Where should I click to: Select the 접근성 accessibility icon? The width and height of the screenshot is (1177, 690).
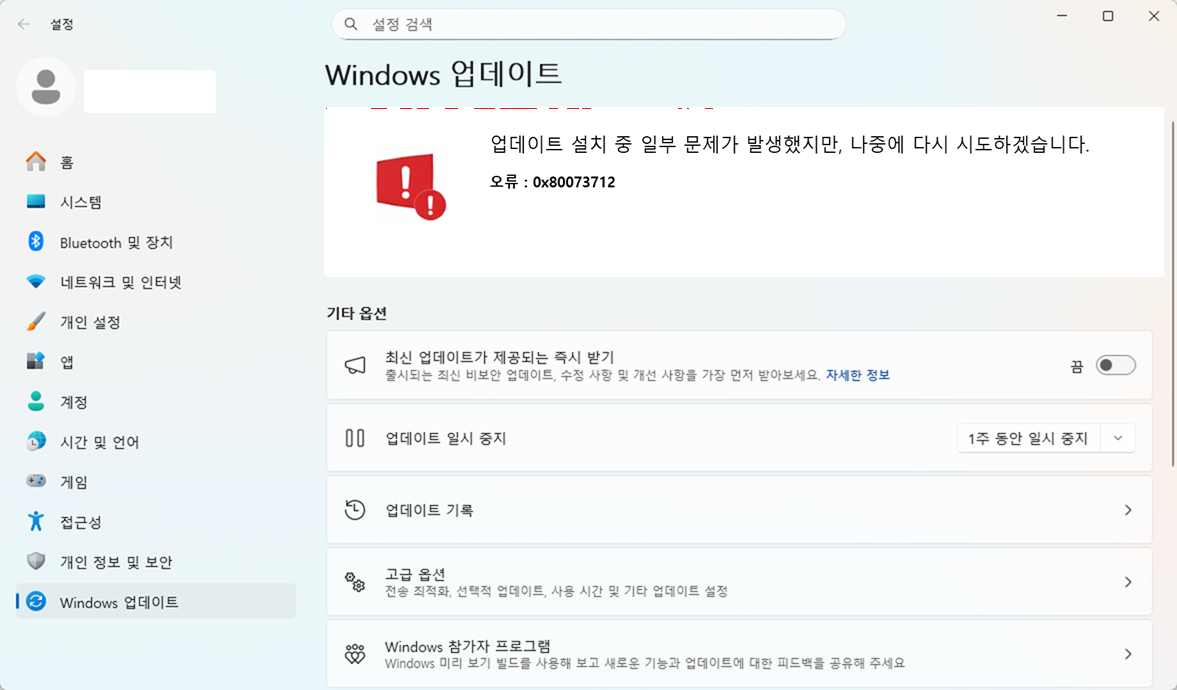[x=35, y=521]
